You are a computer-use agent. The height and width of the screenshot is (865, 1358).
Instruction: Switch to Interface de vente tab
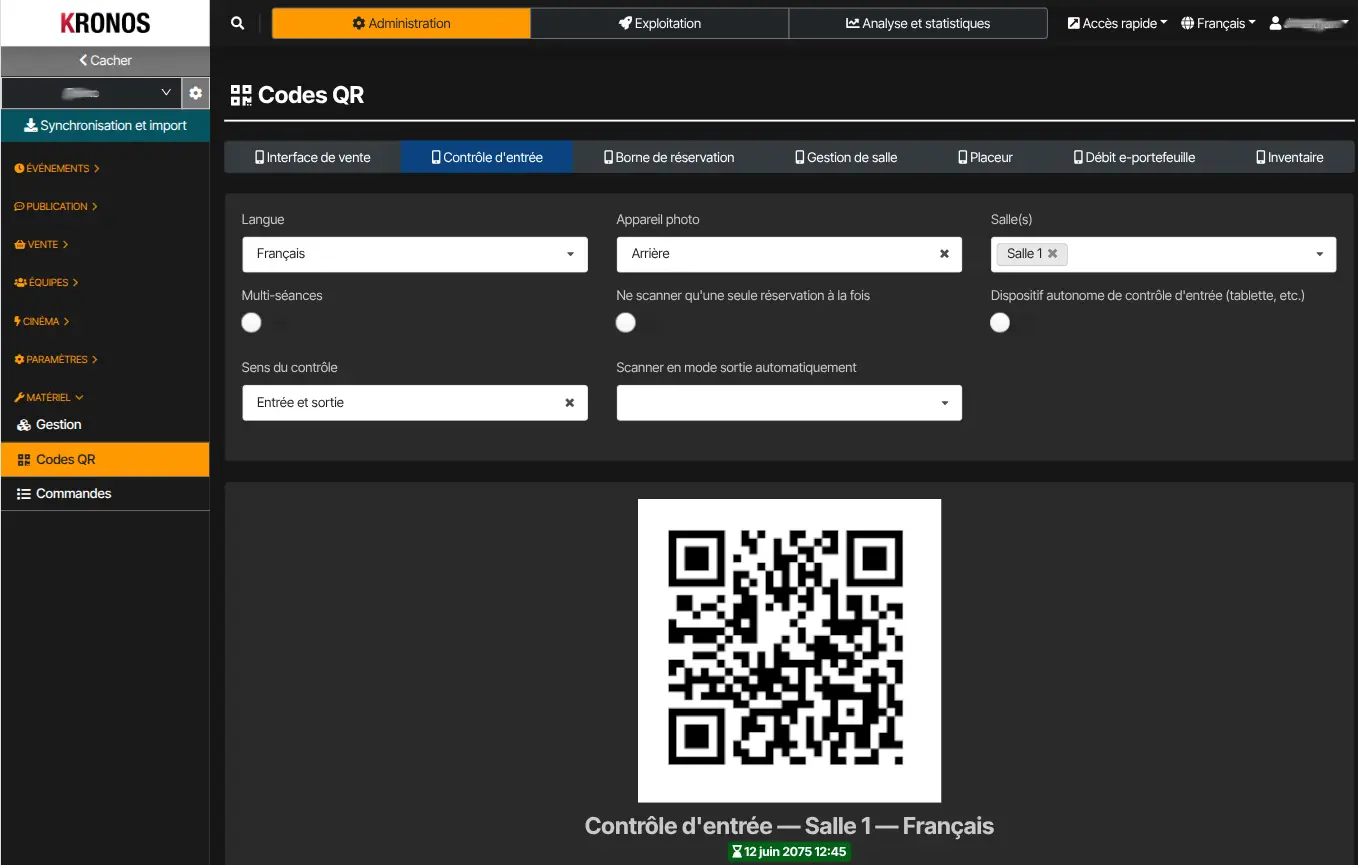click(313, 157)
